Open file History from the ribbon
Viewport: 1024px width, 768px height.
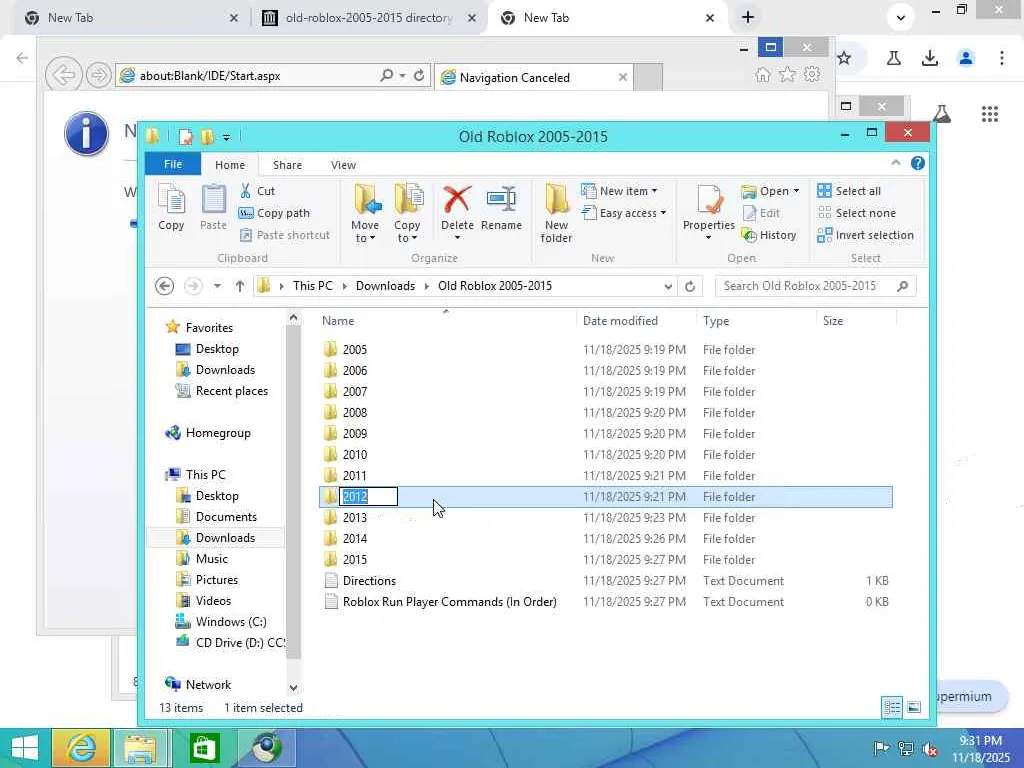[x=769, y=235]
